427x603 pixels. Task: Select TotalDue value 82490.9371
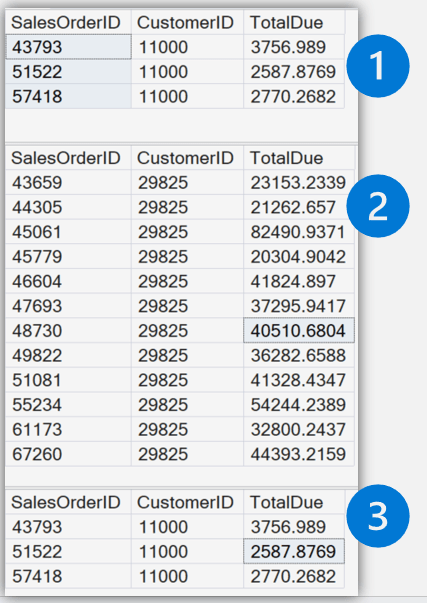(x=299, y=232)
